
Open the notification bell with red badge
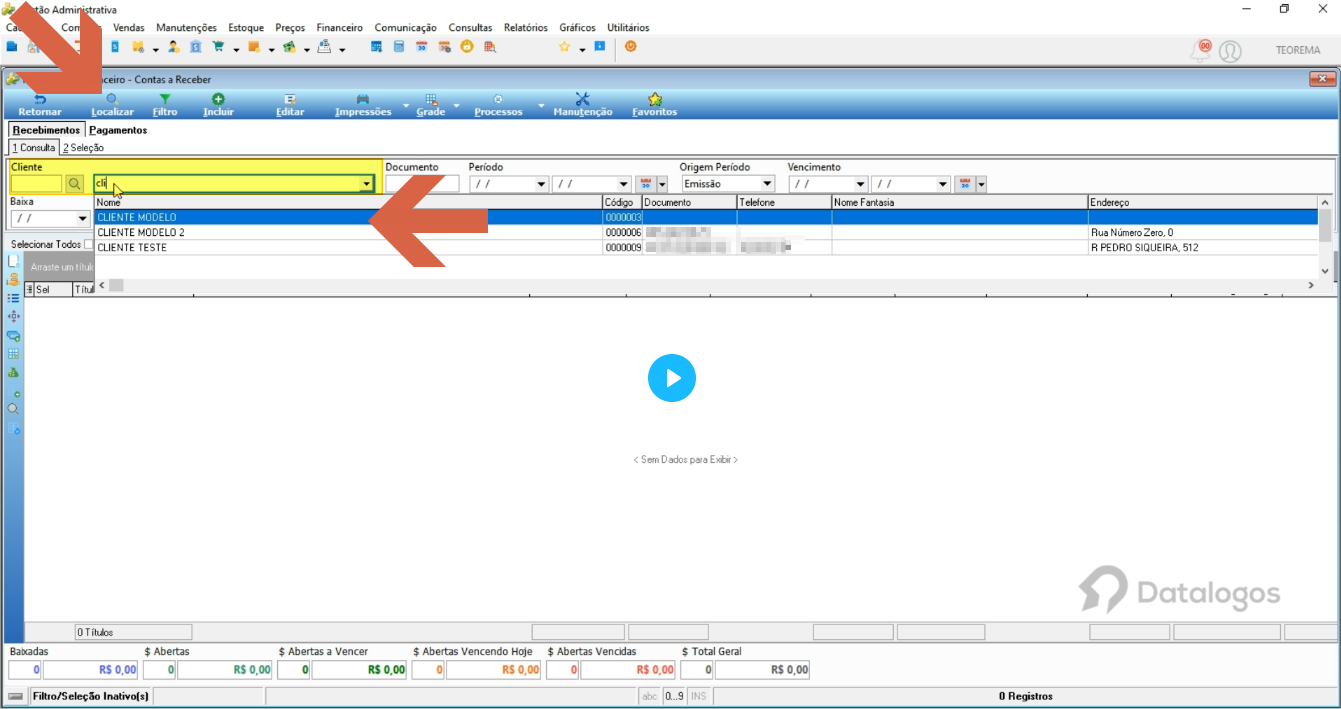click(1201, 50)
